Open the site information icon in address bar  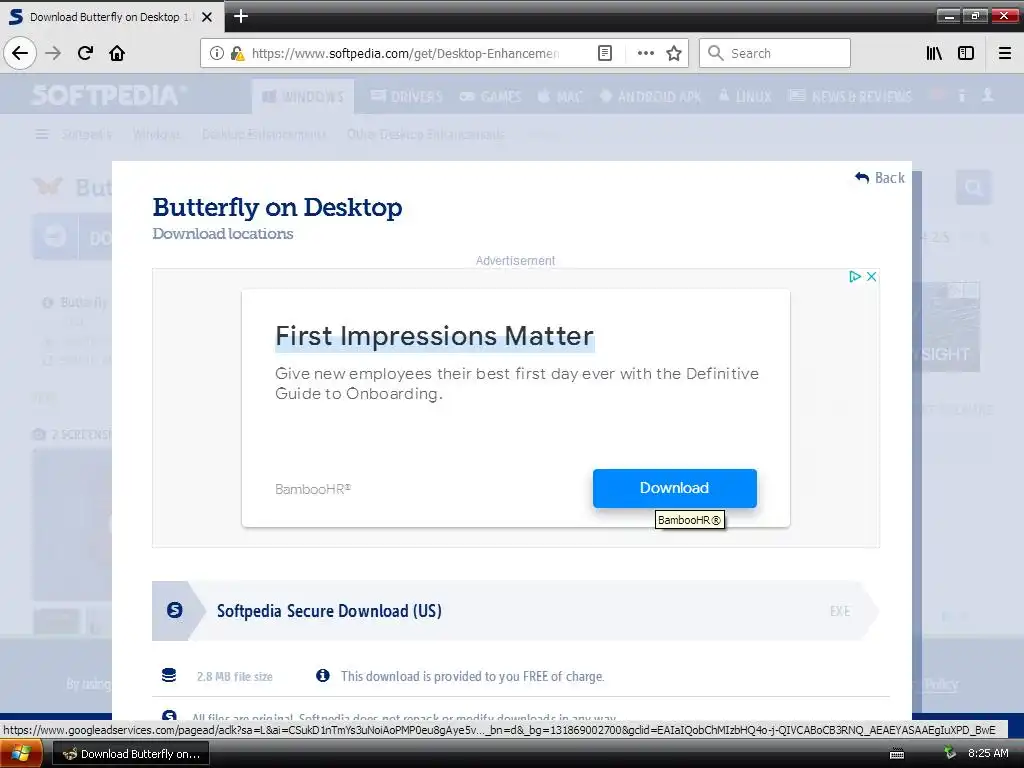click(216, 53)
